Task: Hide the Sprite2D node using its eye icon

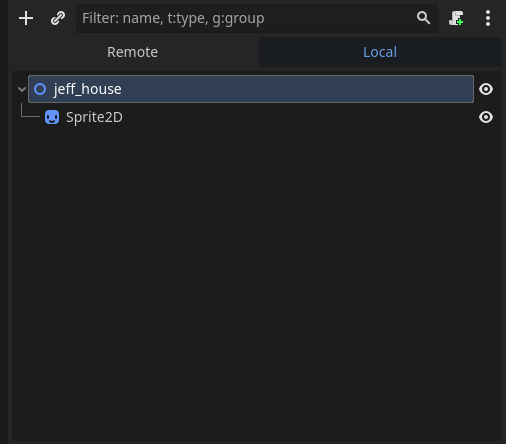Action: [486, 117]
